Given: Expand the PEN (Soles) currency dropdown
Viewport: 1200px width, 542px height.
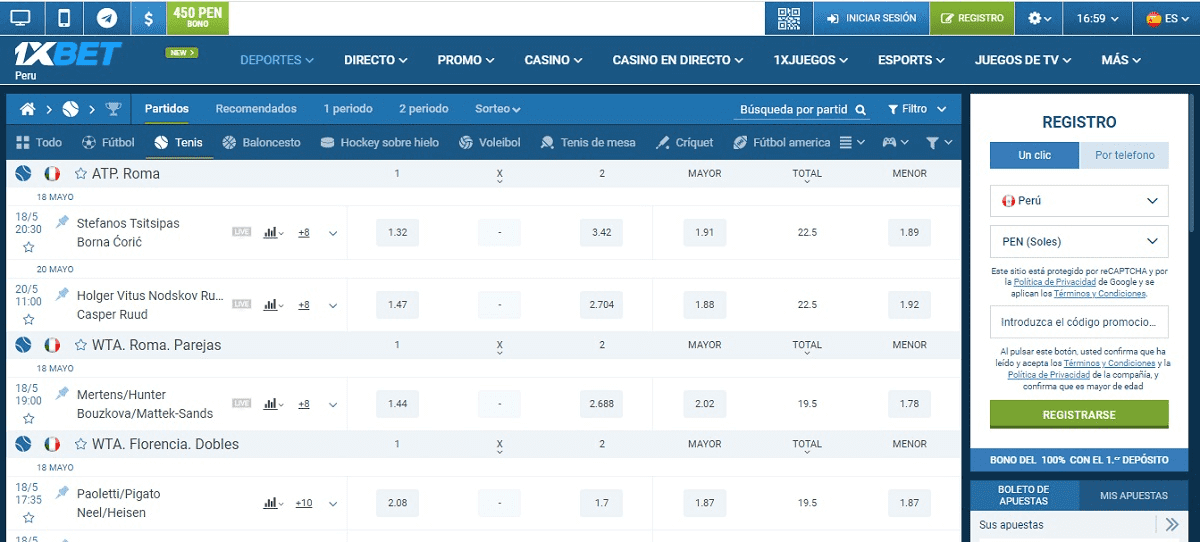Looking at the screenshot, I should pos(1079,241).
